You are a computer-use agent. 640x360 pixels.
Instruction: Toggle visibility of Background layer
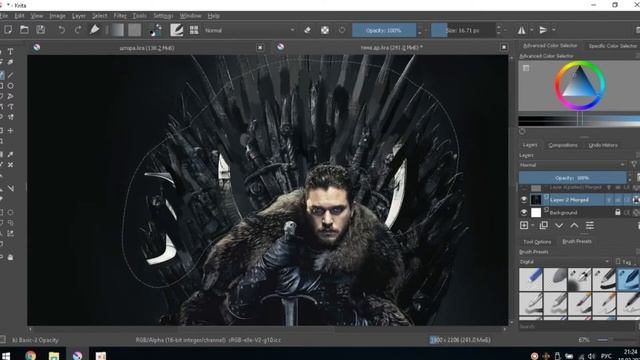[x=524, y=212]
